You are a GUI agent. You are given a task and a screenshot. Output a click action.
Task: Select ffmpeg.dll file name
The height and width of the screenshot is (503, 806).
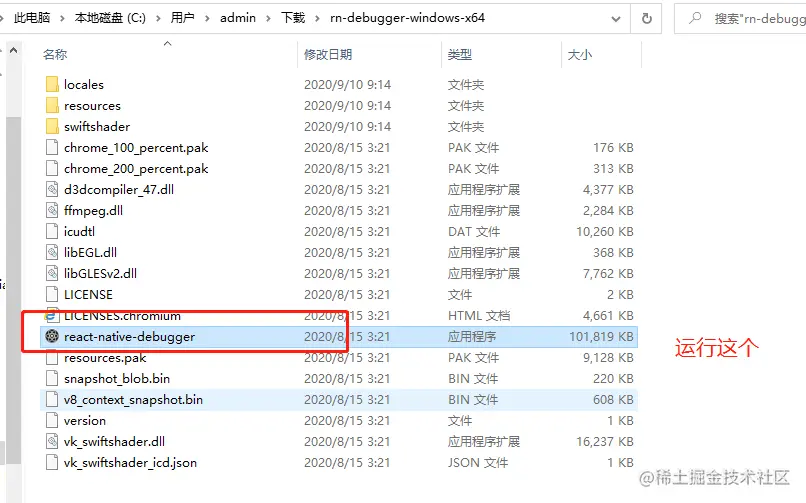pos(93,211)
